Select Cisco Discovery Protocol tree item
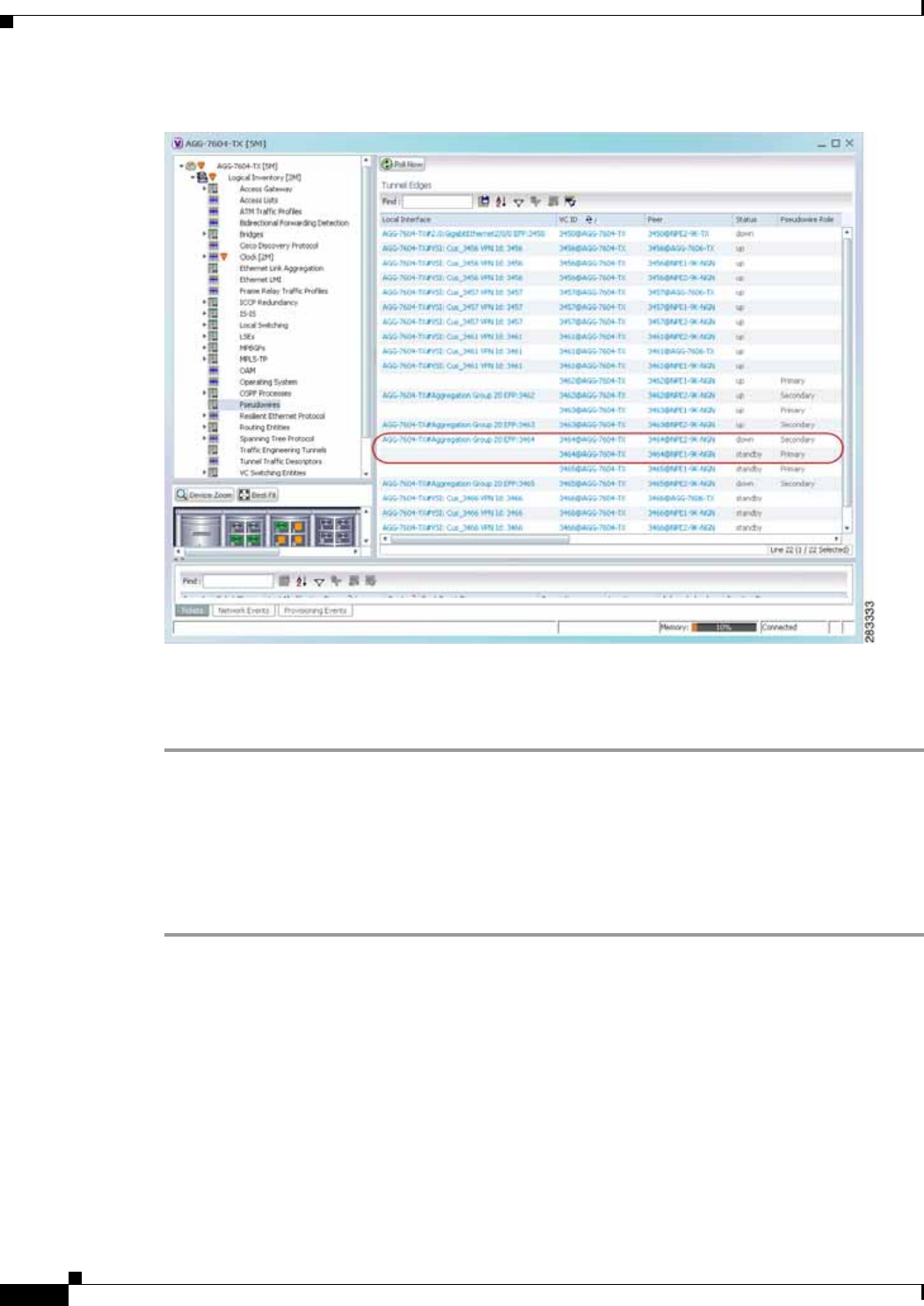This screenshot has width=924, height=1306. [279, 246]
